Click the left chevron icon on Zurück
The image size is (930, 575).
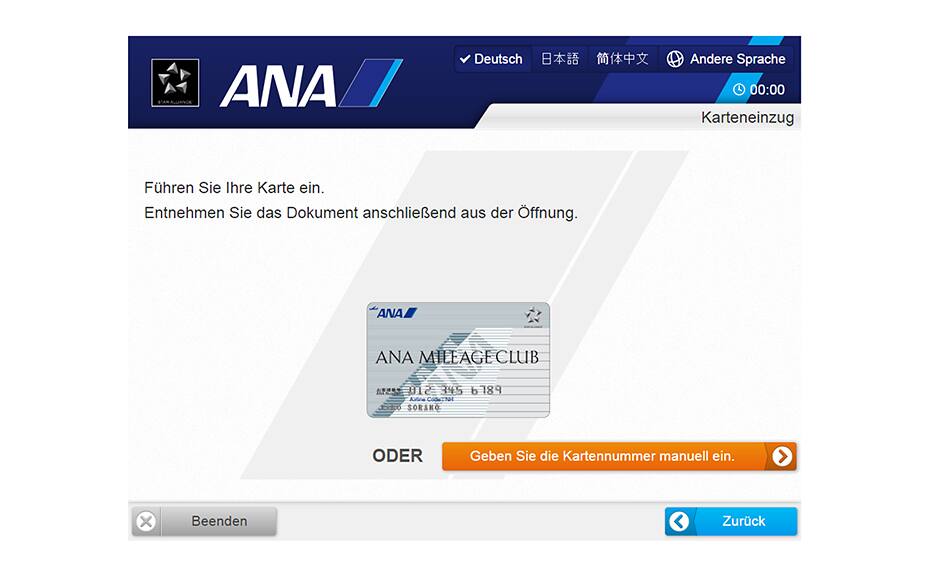[x=679, y=522]
